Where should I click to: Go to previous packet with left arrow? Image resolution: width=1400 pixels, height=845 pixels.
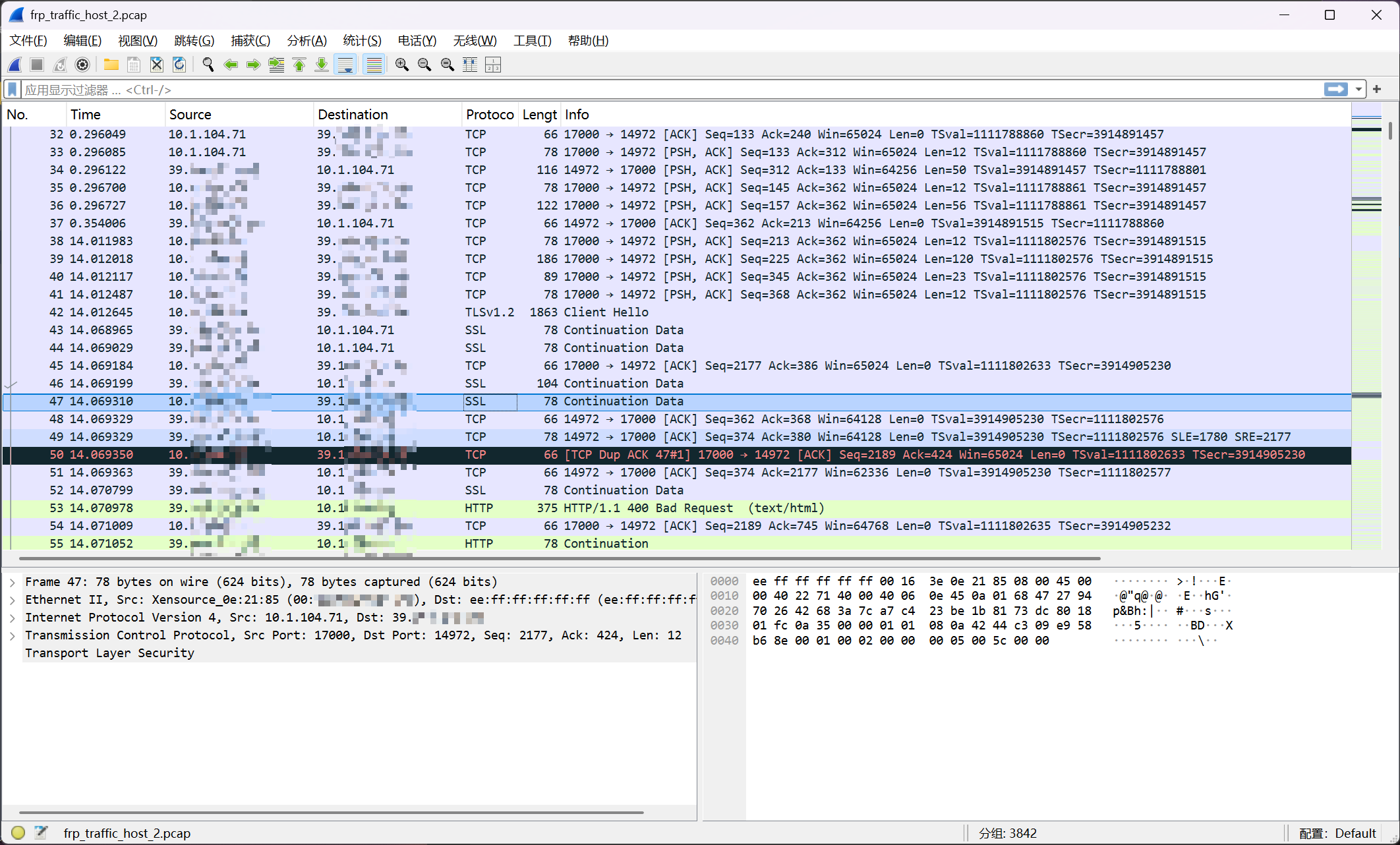point(231,65)
